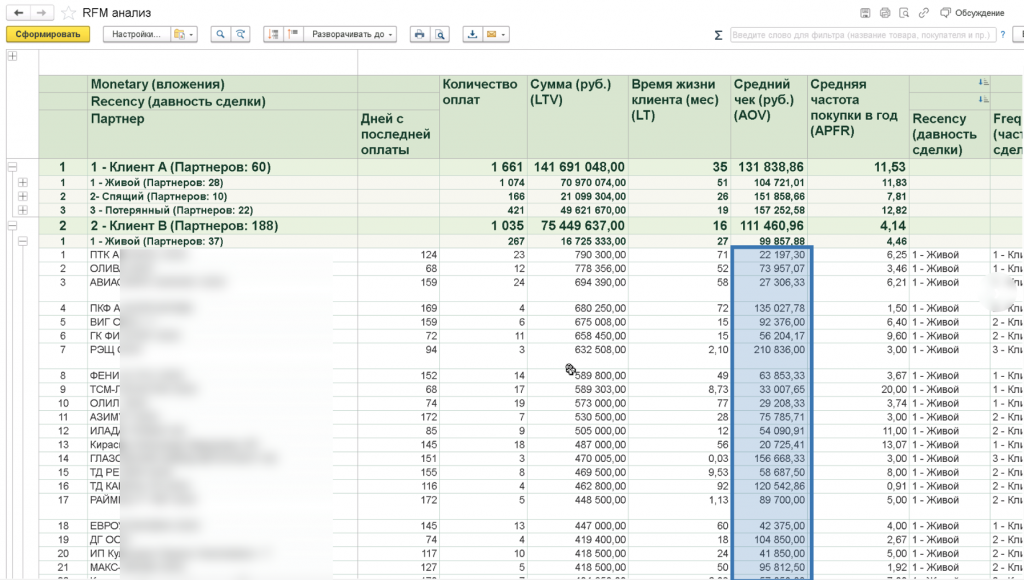Open the dropdown arrow next to the envelope
This screenshot has height=580, width=1024.
[x=504, y=34]
